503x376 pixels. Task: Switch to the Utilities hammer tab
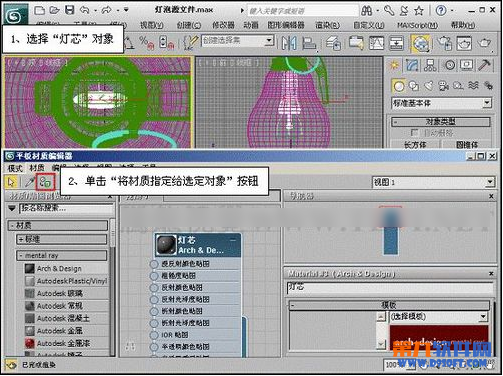[x=484, y=65]
